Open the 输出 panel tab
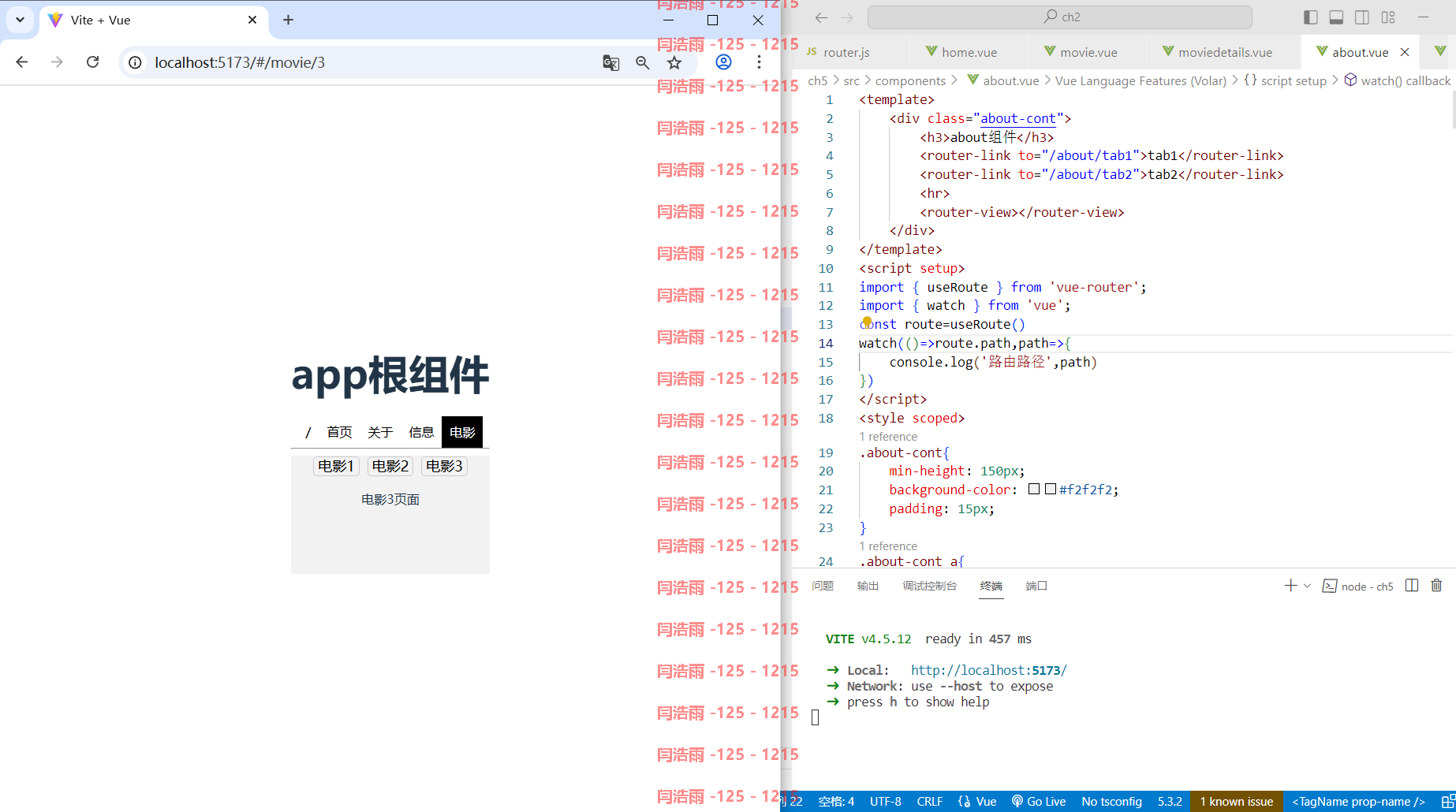Image resolution: width=1456 pixels, height=812 pixels. coord(868,586)
